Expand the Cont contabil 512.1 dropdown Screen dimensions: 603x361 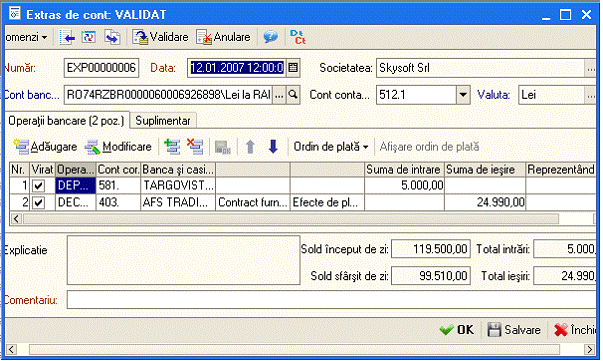pos(463,95)
